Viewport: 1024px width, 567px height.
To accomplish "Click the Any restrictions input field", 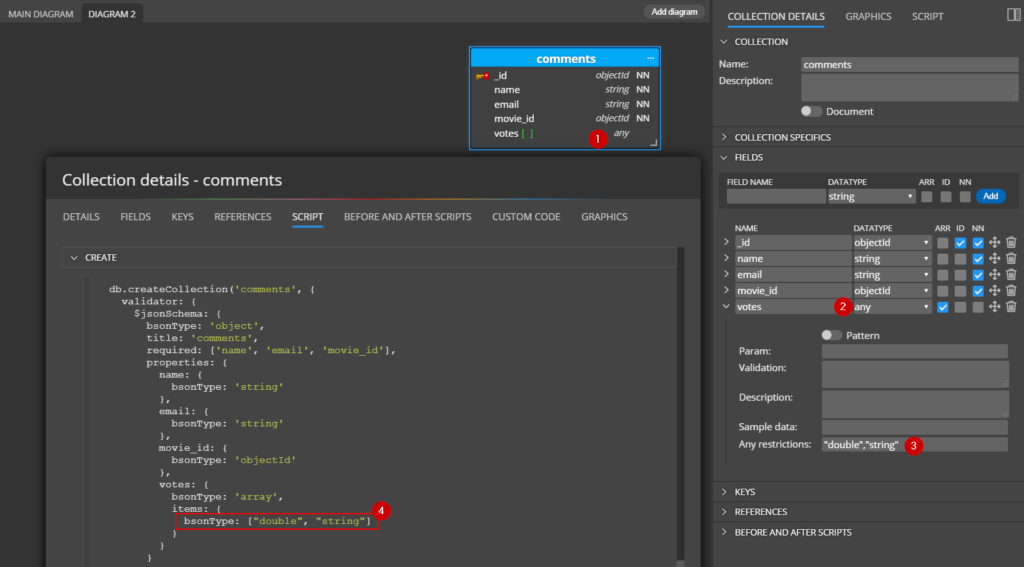I will click(914, 445).
